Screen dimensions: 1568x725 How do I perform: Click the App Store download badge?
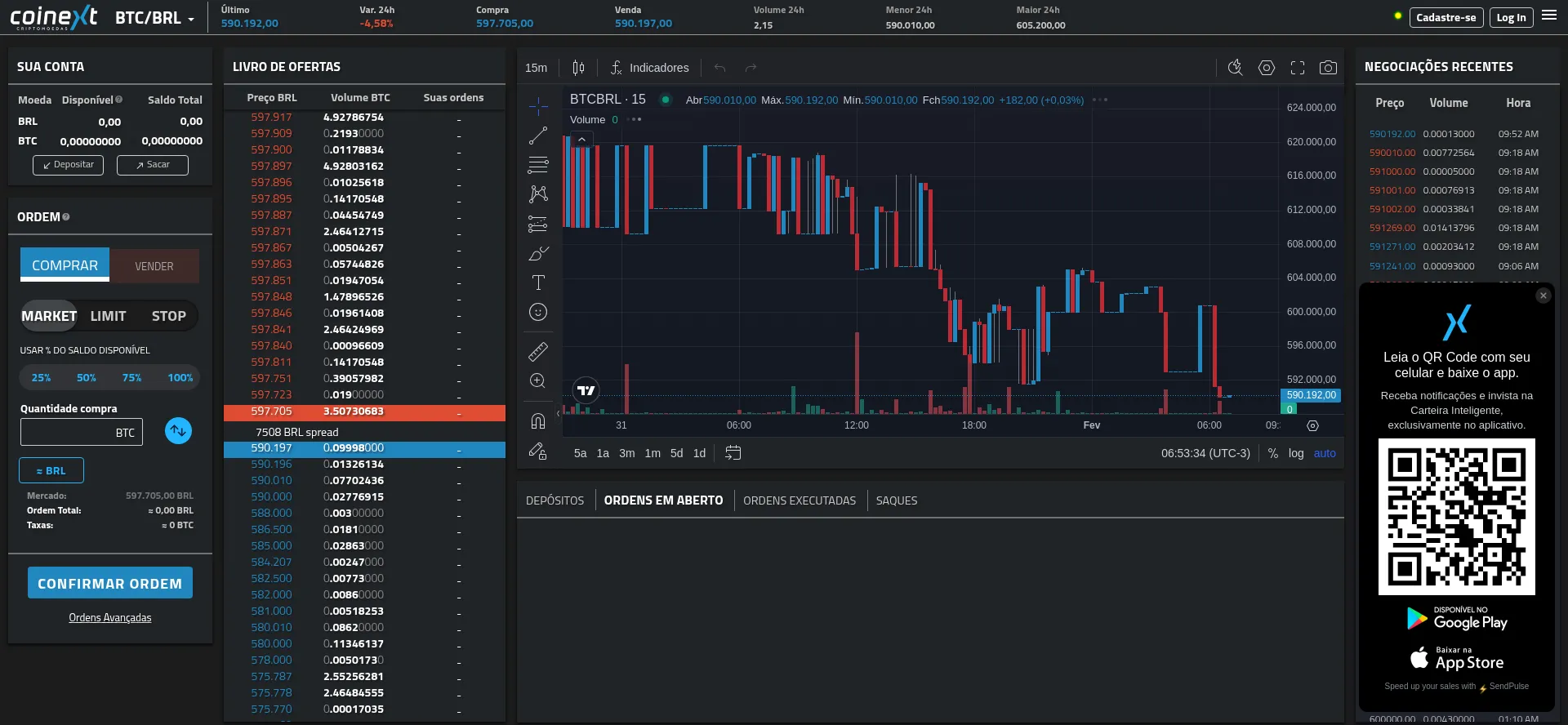click(1457, 659)
